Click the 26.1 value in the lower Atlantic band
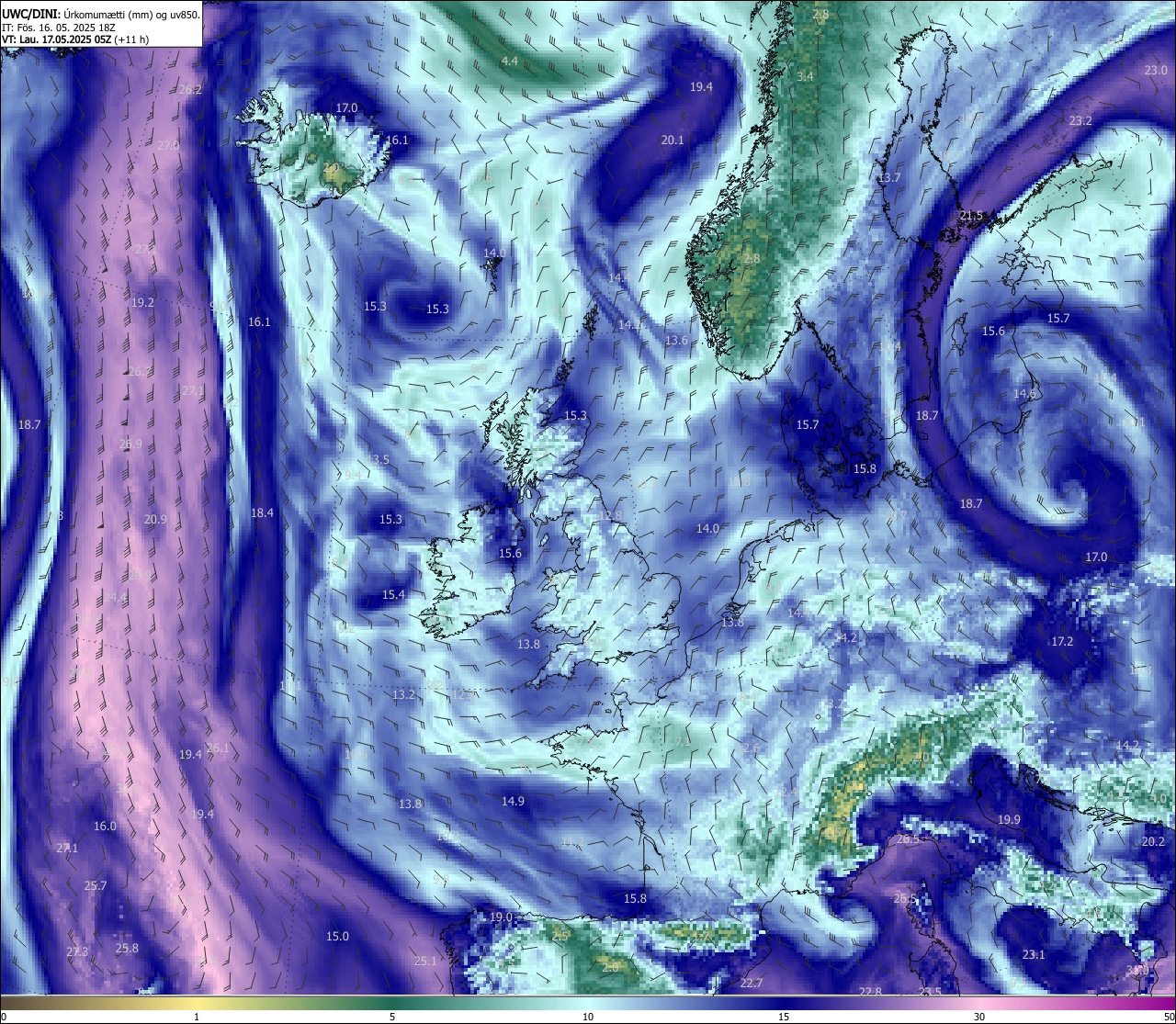This screenshot has width=1176, height=1024. click(x=218, y=748)
